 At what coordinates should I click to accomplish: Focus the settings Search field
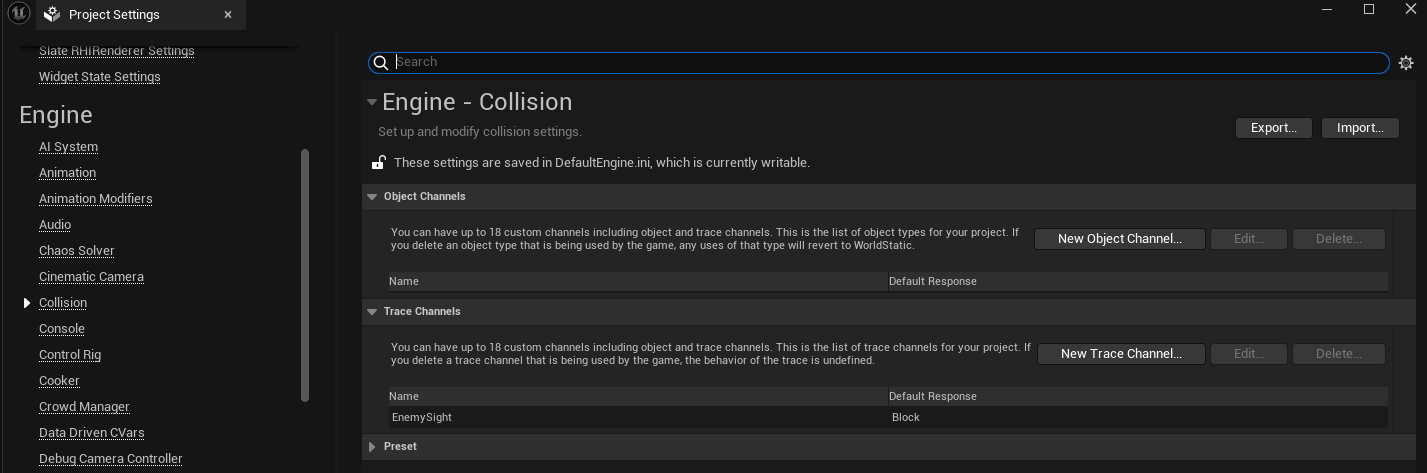(890, 62)
